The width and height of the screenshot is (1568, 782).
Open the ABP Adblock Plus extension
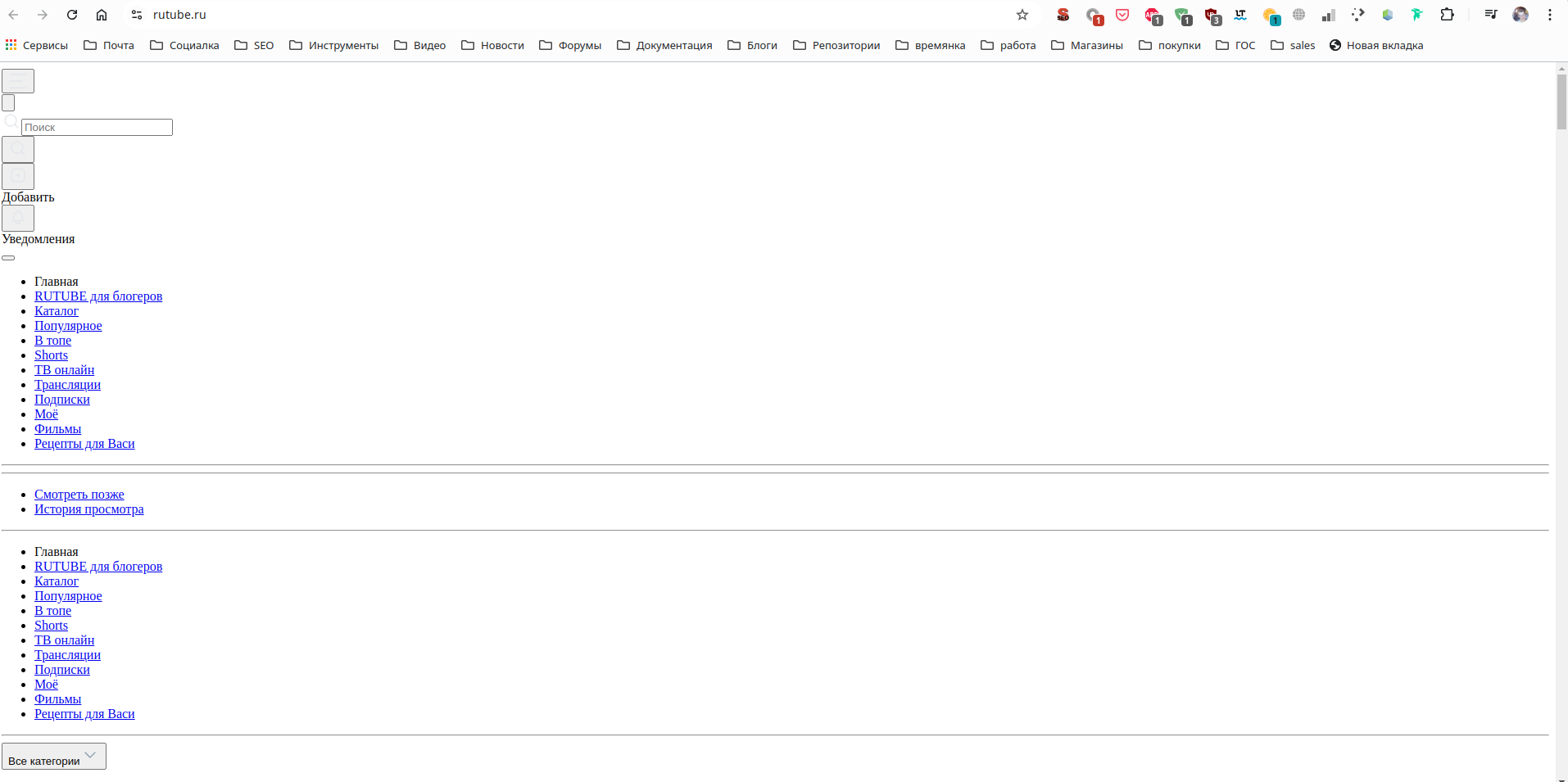(1153, 16)
